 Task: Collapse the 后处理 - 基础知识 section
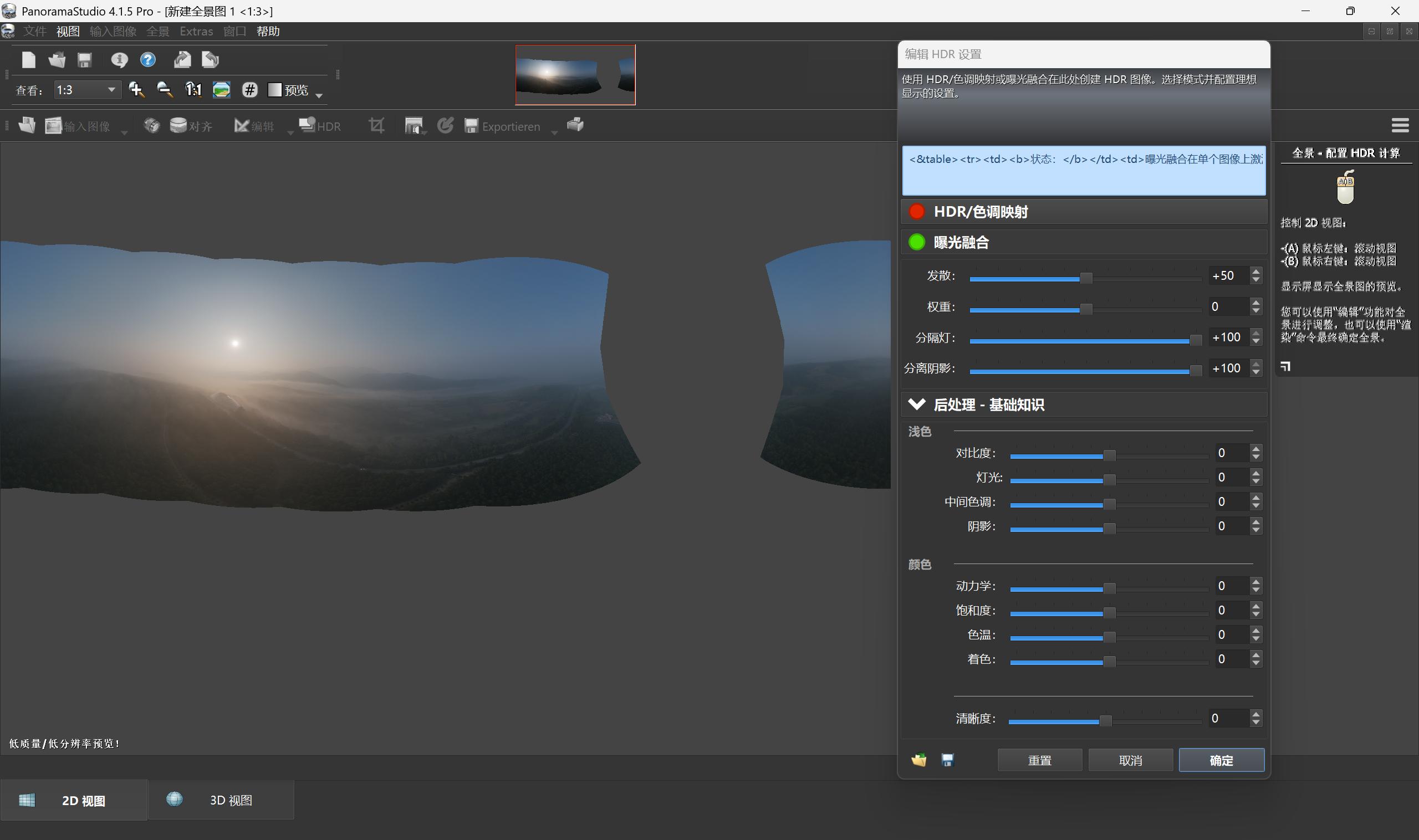[916, 404]
